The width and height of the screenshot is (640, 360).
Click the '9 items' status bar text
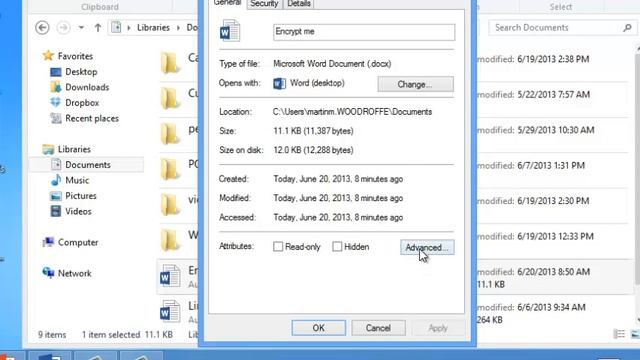52,335
